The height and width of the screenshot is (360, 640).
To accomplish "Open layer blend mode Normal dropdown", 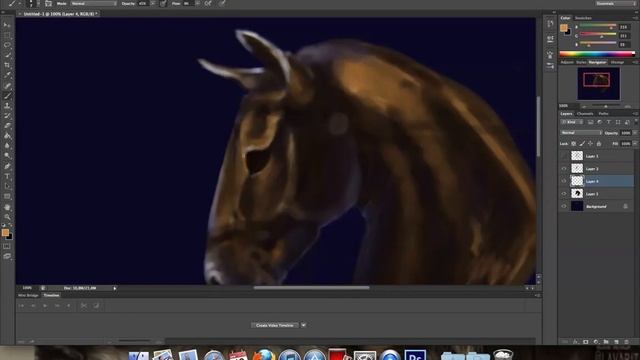I will 581,133.
